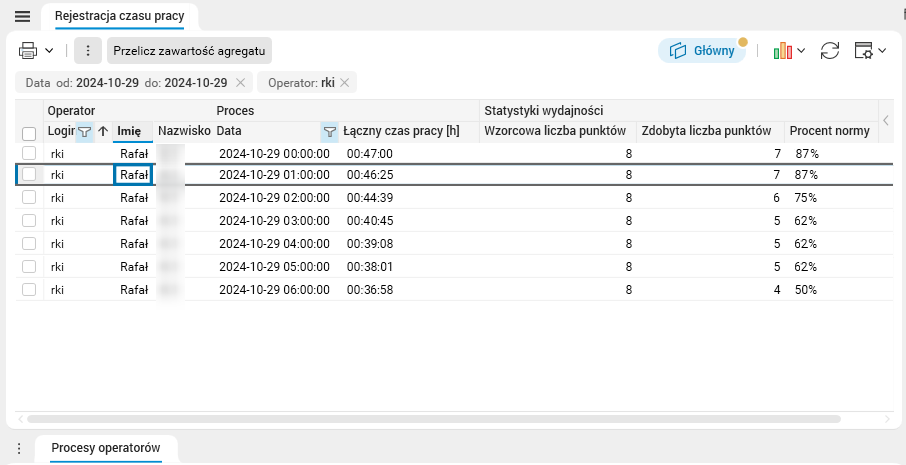Viewport: 906px width, 465px height.
Task: Sort by Łączny czas pracy [h] header
Action: click(x=401, y=131)
